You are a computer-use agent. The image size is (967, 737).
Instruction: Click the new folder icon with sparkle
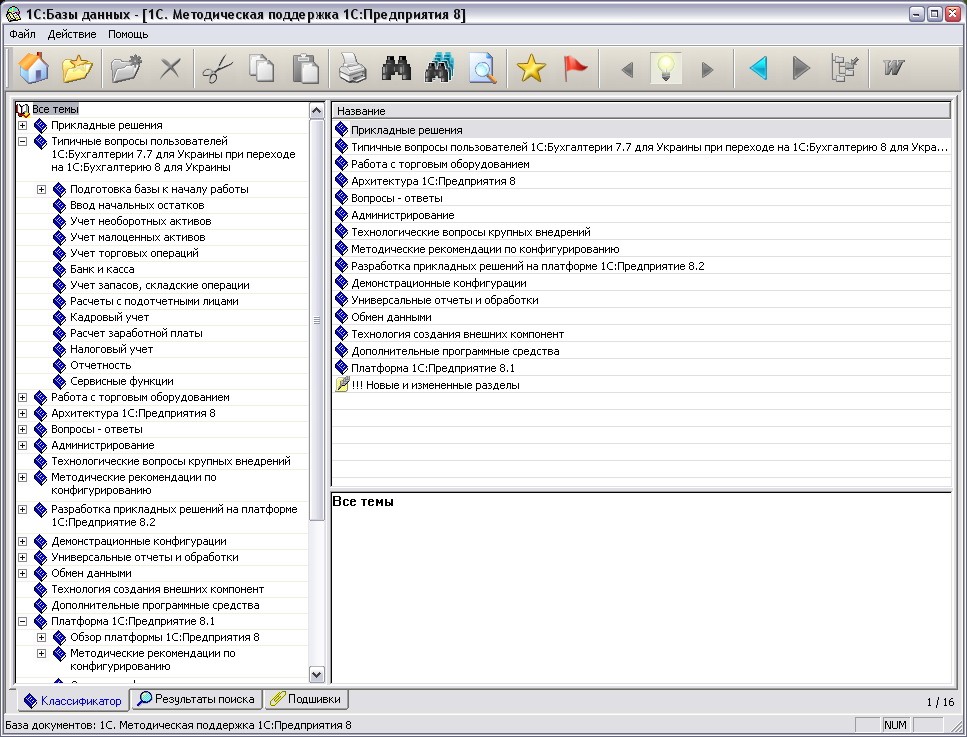(126, 68)
